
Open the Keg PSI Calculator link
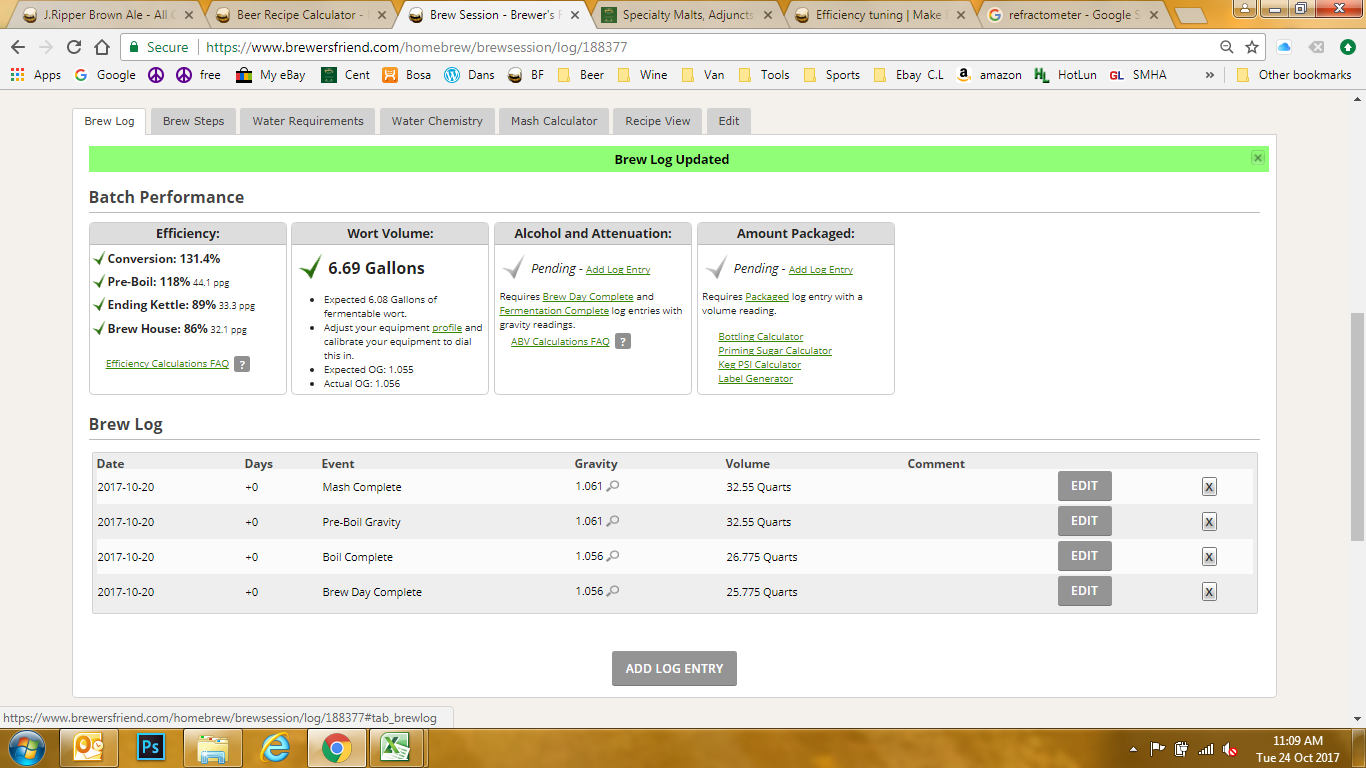coord(759,365)
